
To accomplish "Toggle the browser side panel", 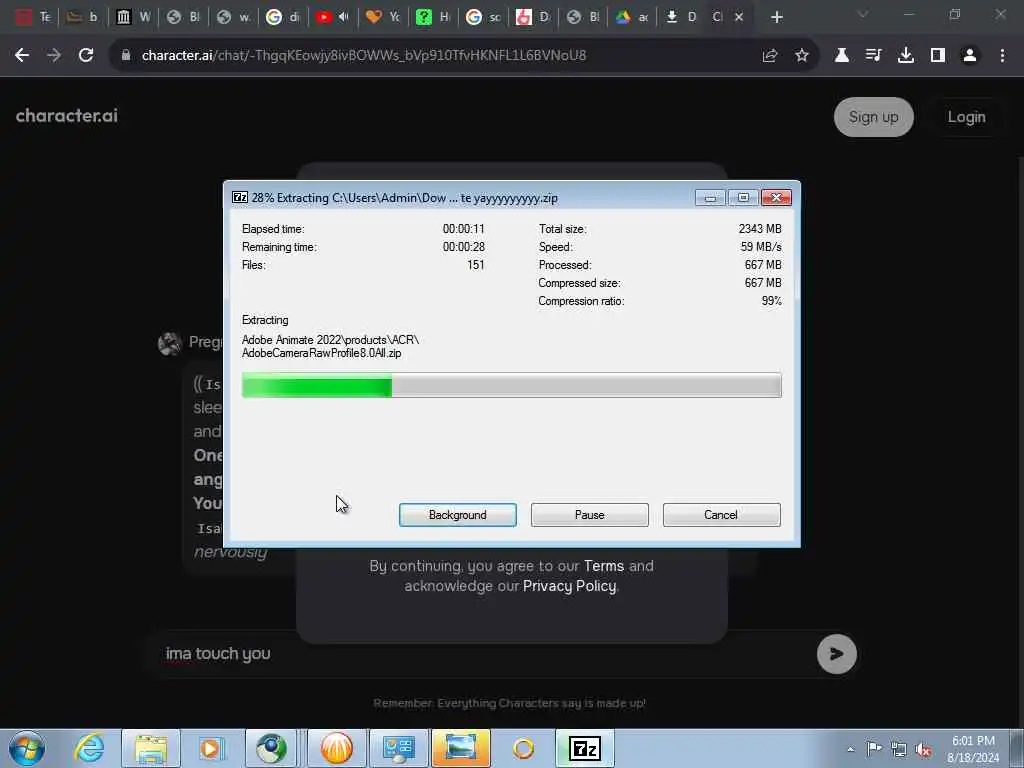I will 938,56.
